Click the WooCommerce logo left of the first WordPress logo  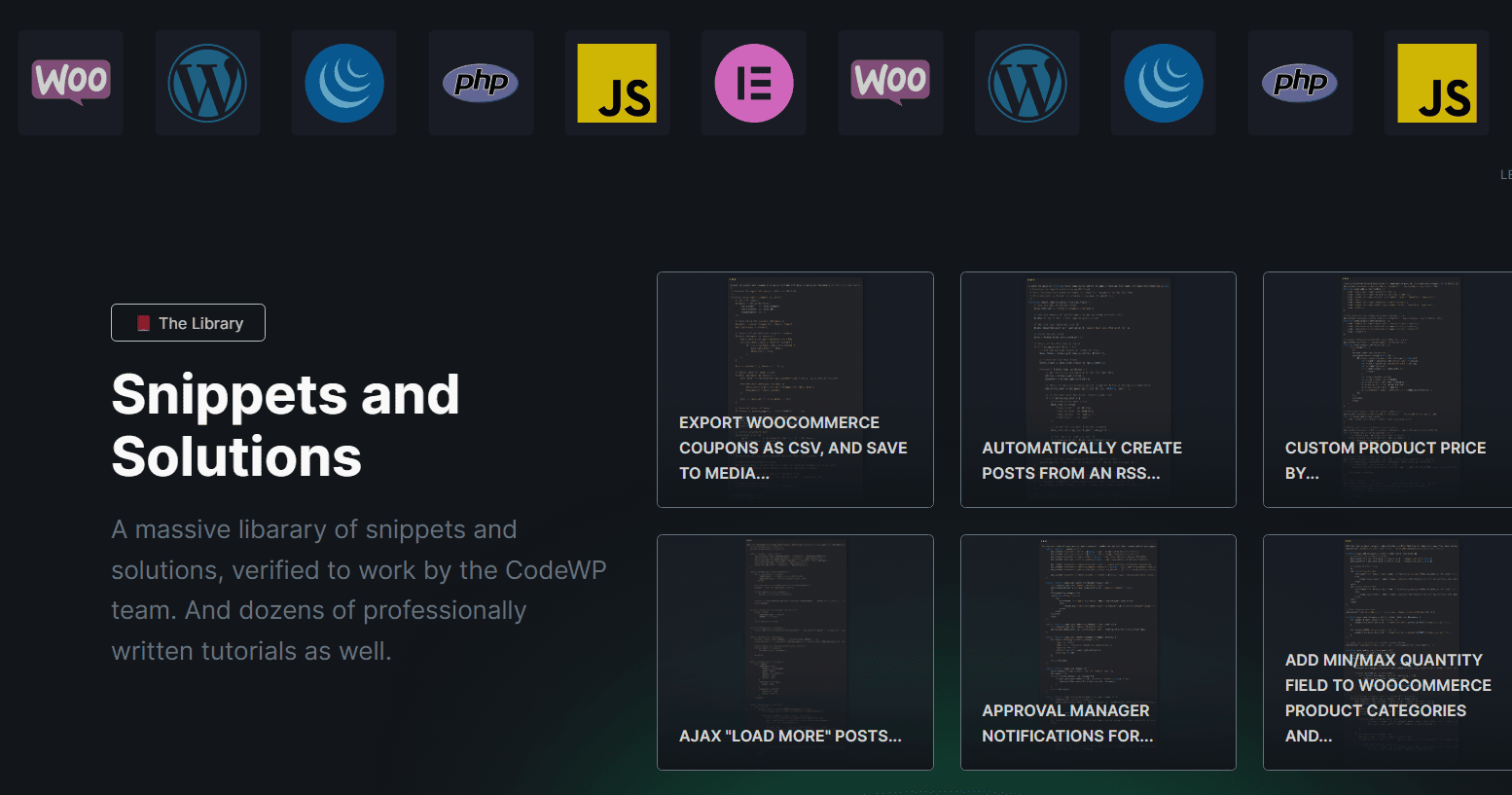pos(71,83)
